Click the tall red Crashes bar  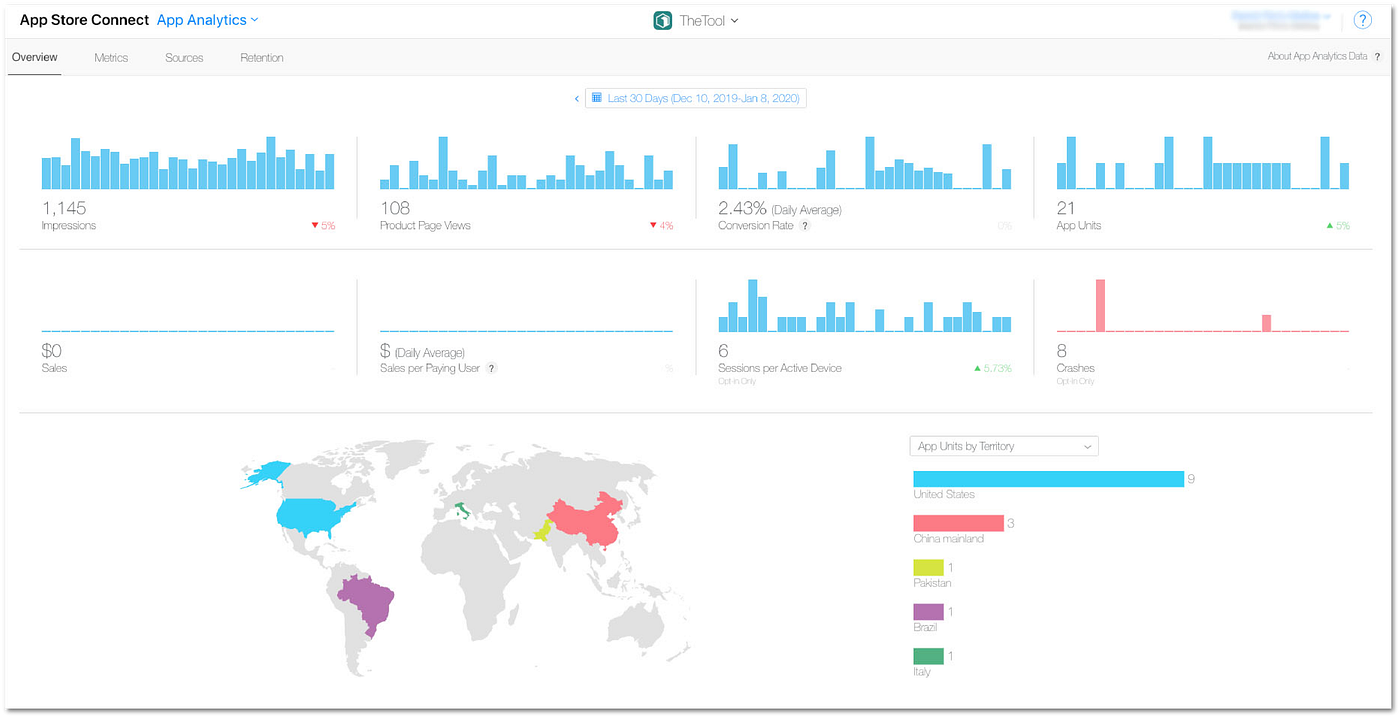(1101, 305)
